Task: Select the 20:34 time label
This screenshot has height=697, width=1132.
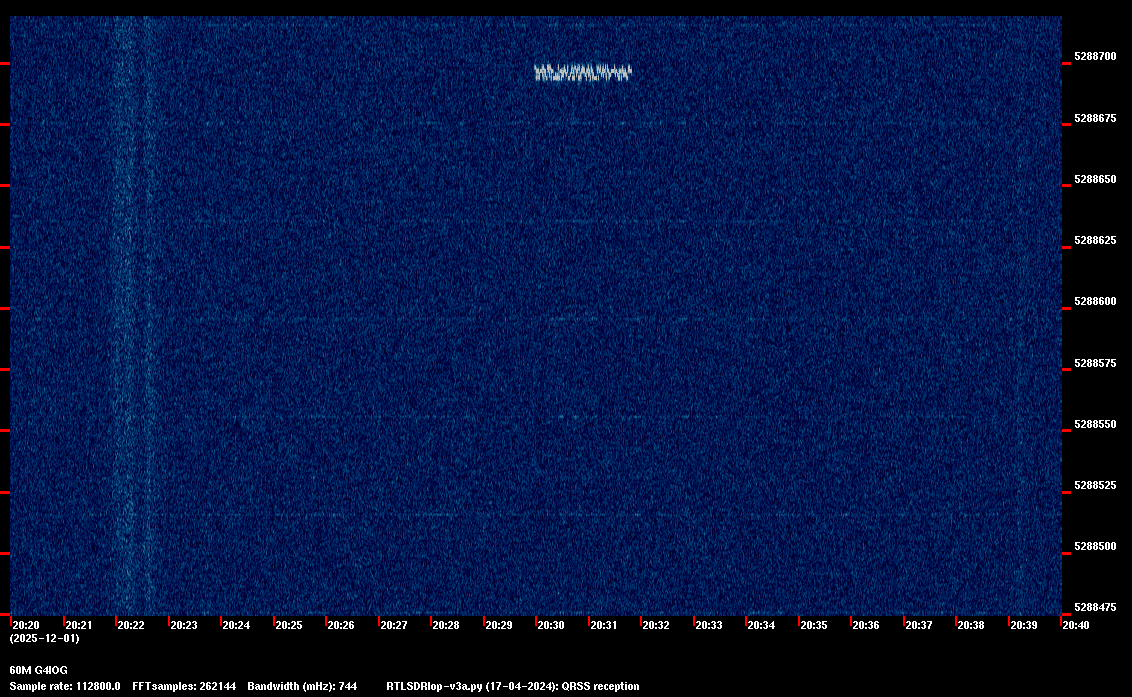Action: (x=761, y=625)
